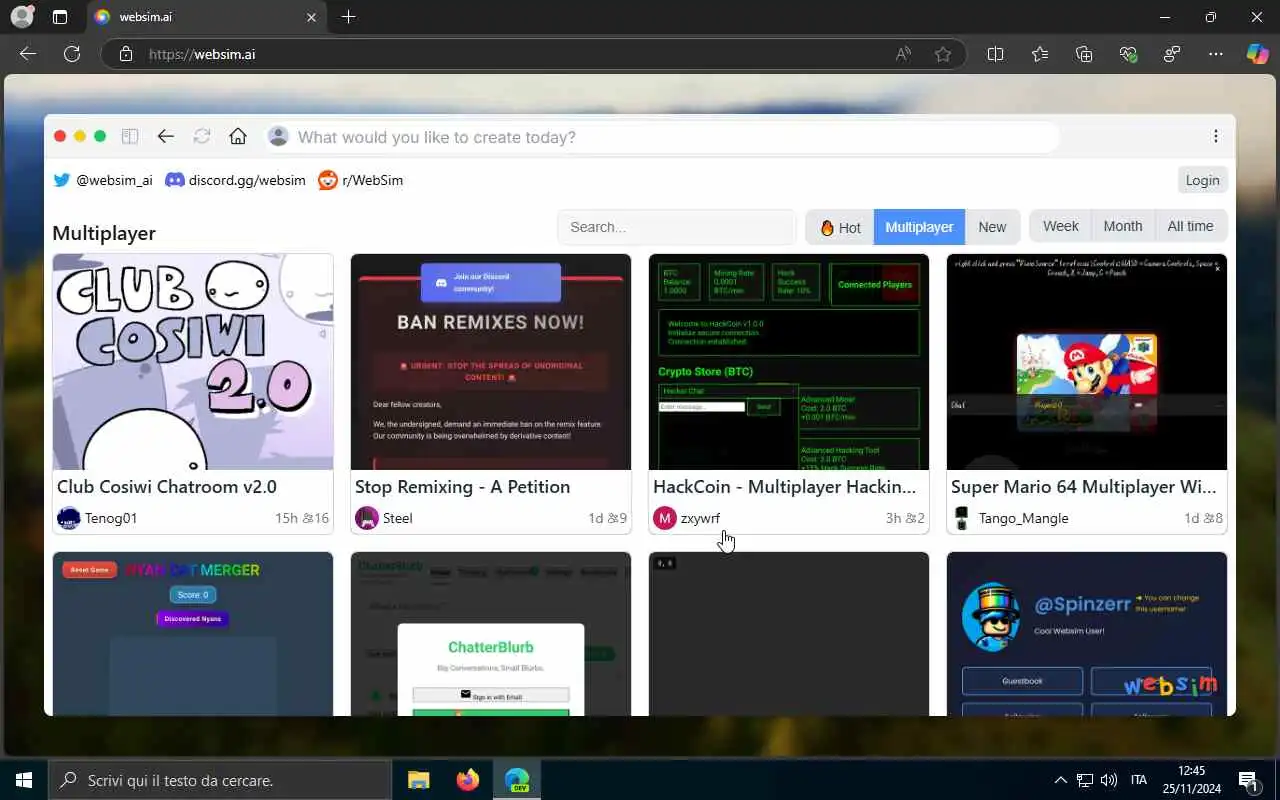Screen dimensions: 1280x800
Task: Click the websim back arrow
Action: coord(166,137)
